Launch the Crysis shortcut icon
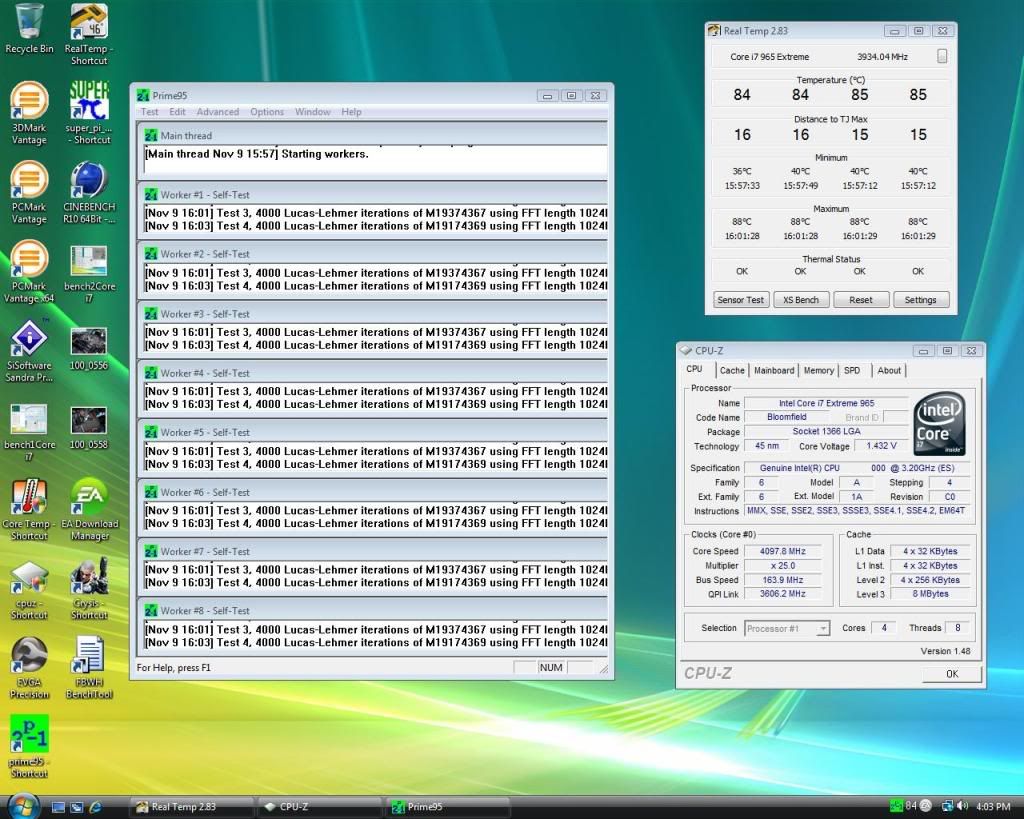The image size is (1024, 819). [x=89, y=588]
